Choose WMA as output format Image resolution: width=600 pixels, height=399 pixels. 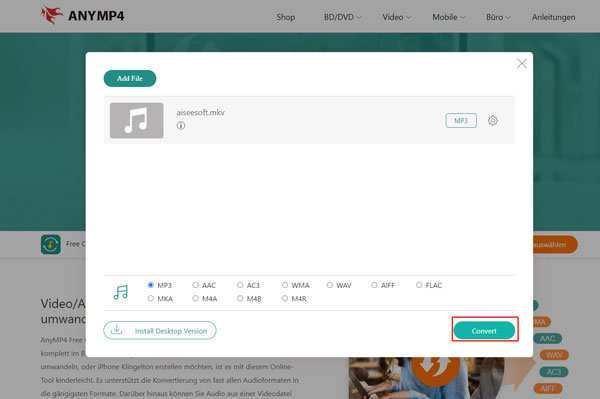285,285
